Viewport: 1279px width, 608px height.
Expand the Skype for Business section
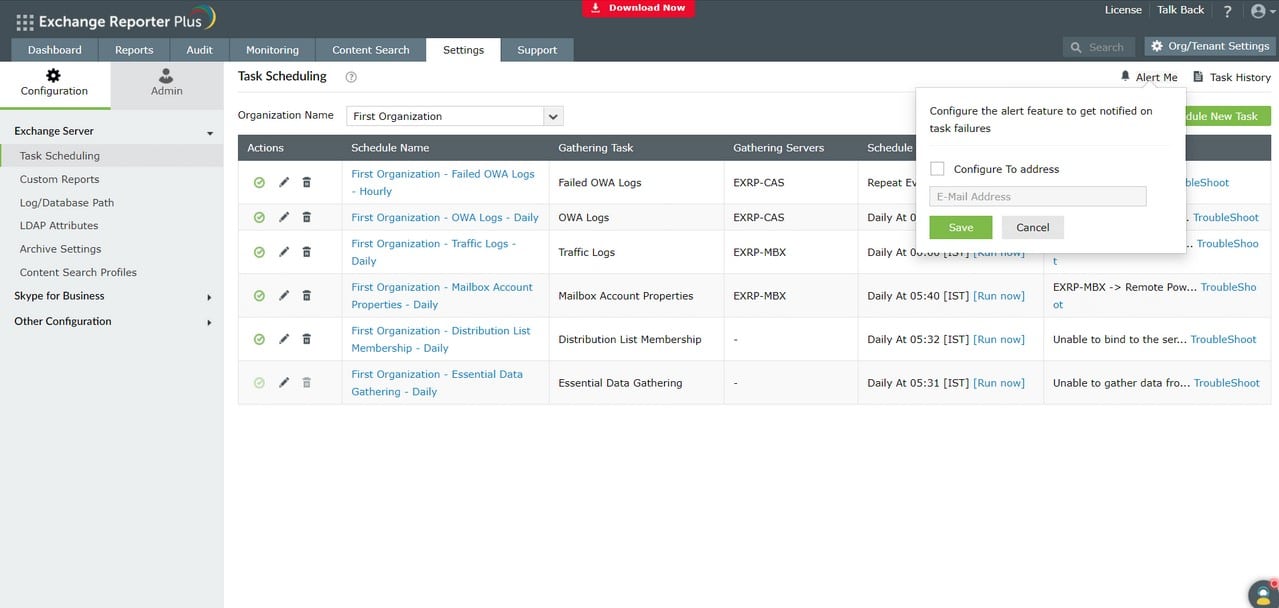(x=209, y=297)
